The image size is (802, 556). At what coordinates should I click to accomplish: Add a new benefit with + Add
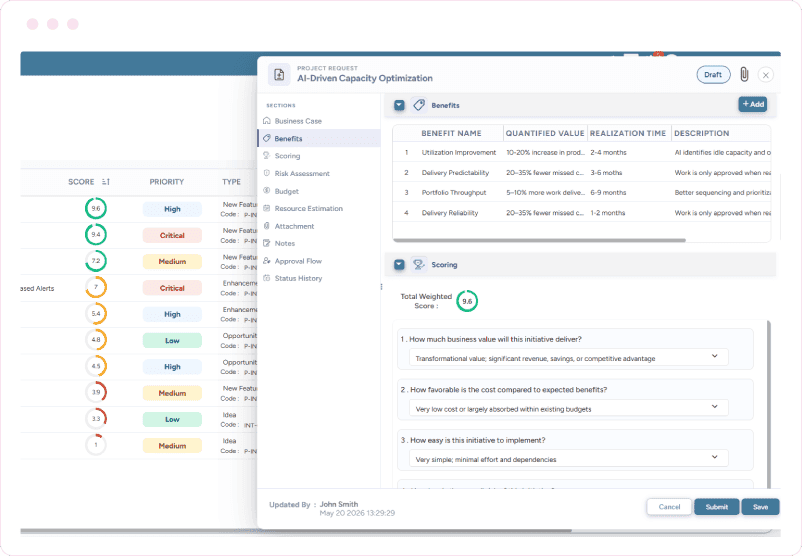[752, 104]
